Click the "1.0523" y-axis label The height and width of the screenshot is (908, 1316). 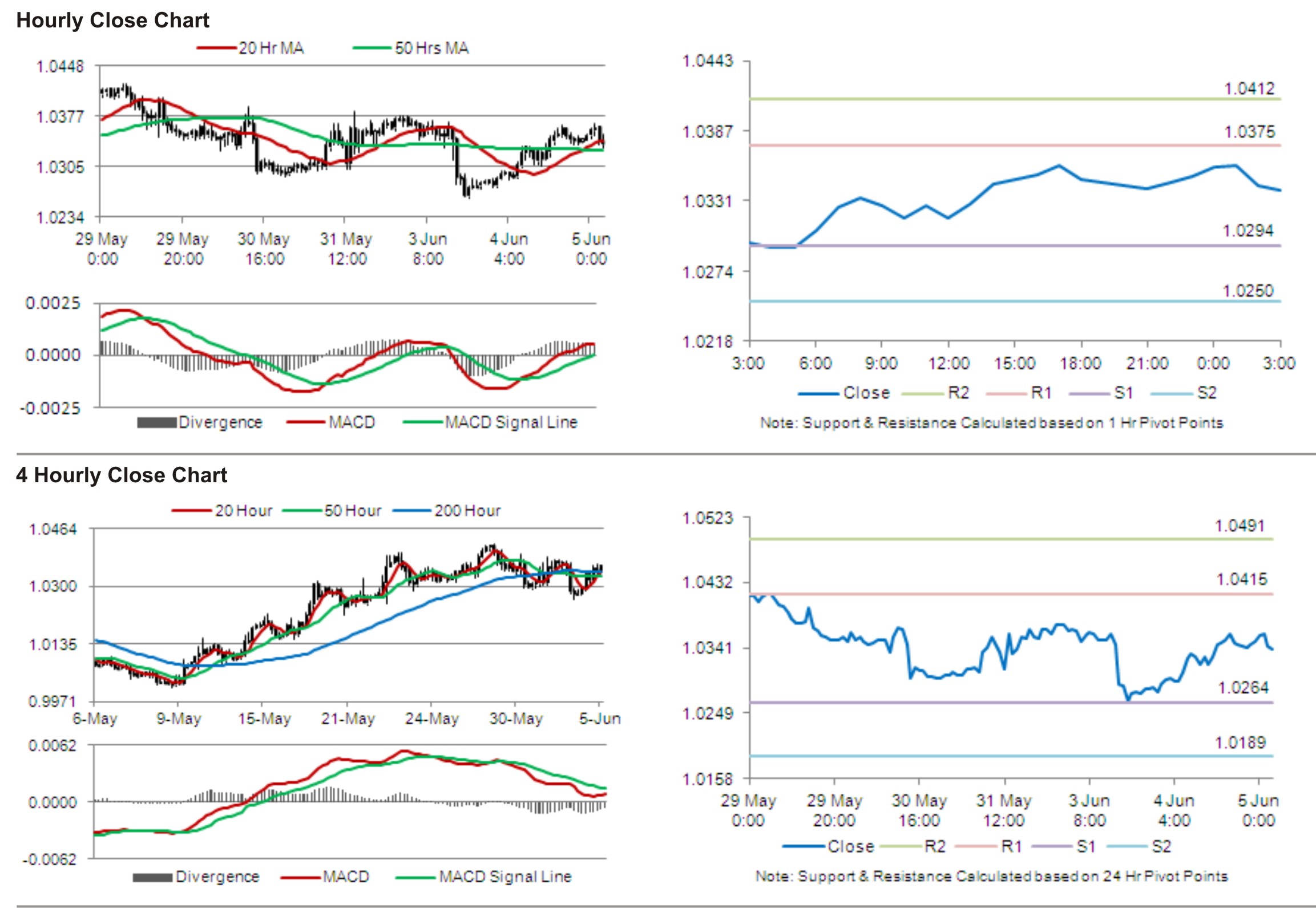[708, 518]
